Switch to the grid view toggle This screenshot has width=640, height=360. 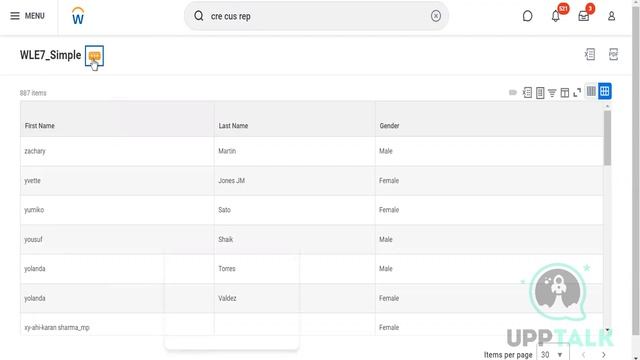(x=604, y=91)
